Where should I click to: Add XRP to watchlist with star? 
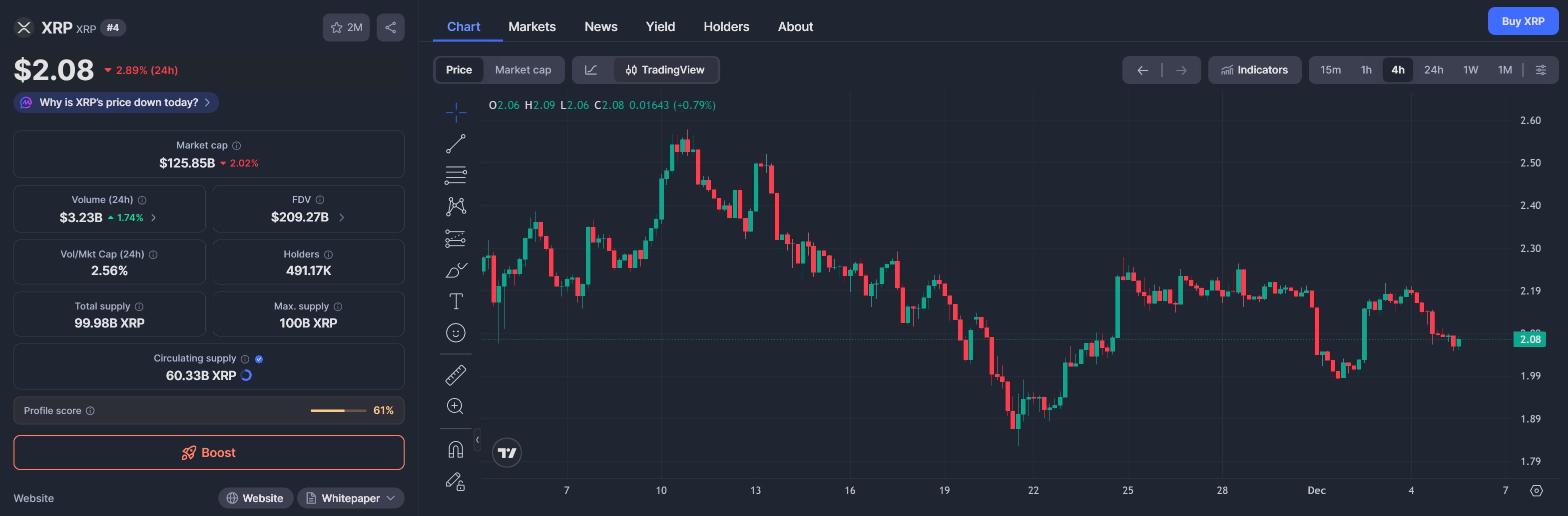coord(346,27)
